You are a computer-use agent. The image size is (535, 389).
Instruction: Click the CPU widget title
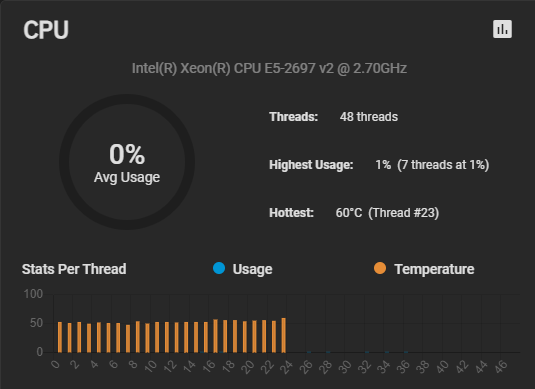tap(46, 30)
